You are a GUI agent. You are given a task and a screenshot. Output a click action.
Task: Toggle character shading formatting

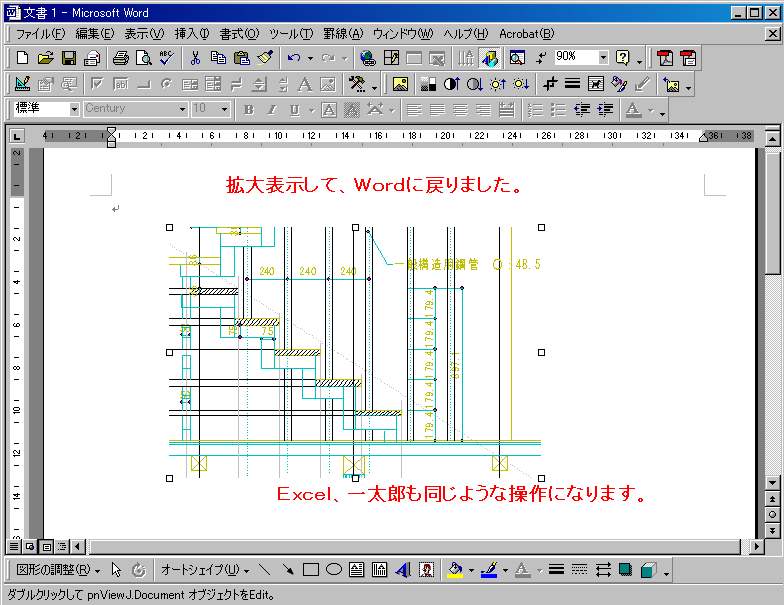[352, 110]
